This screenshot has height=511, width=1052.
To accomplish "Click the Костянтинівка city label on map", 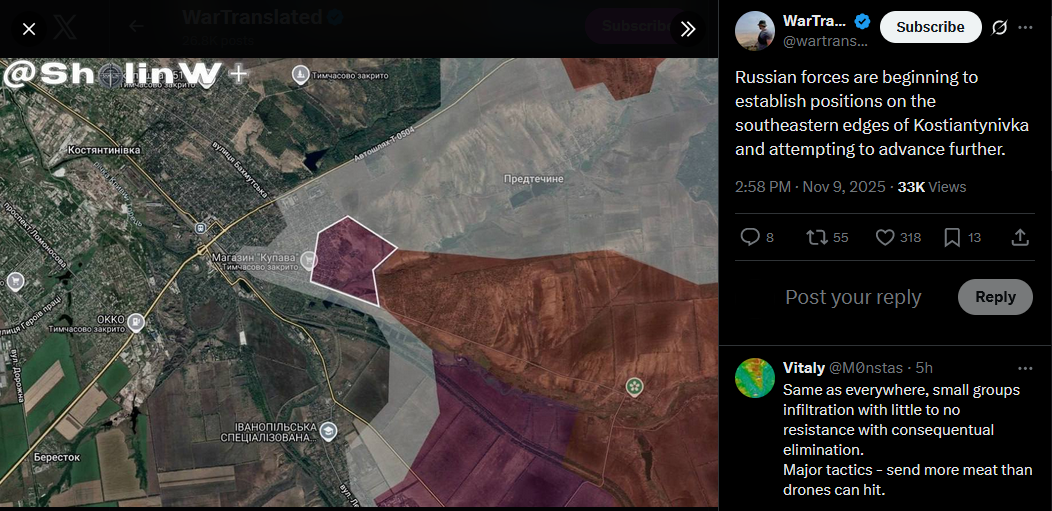I will tap(105, 150).
